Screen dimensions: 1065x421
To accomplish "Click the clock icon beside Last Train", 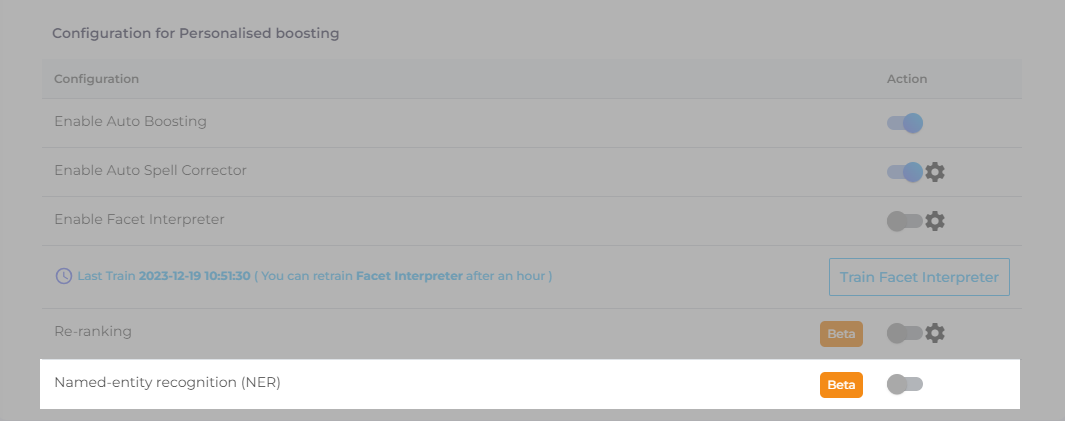I will tap(63, 276).
